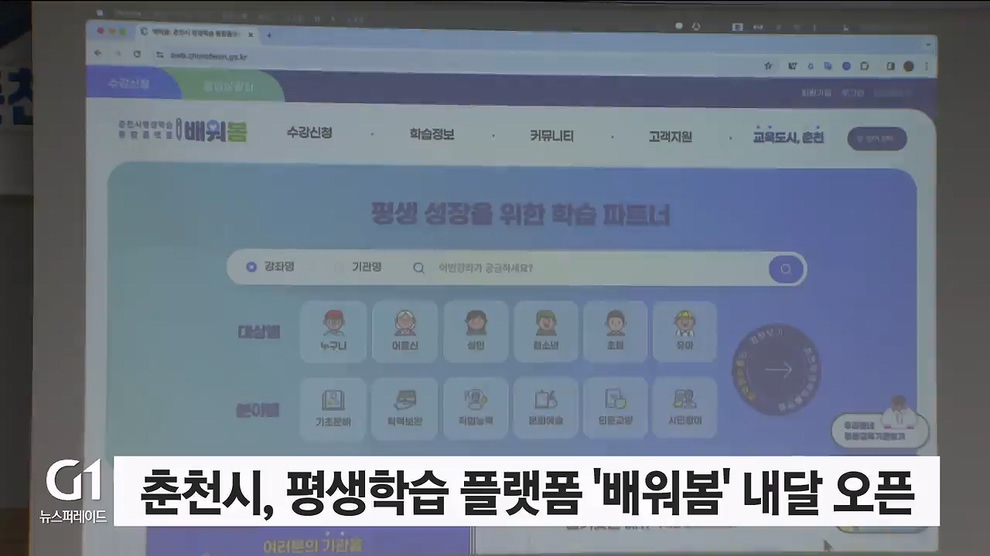Open the 기초문해 category icon
Viewport: 990px width, 556px height.
[x=332, y=408]
